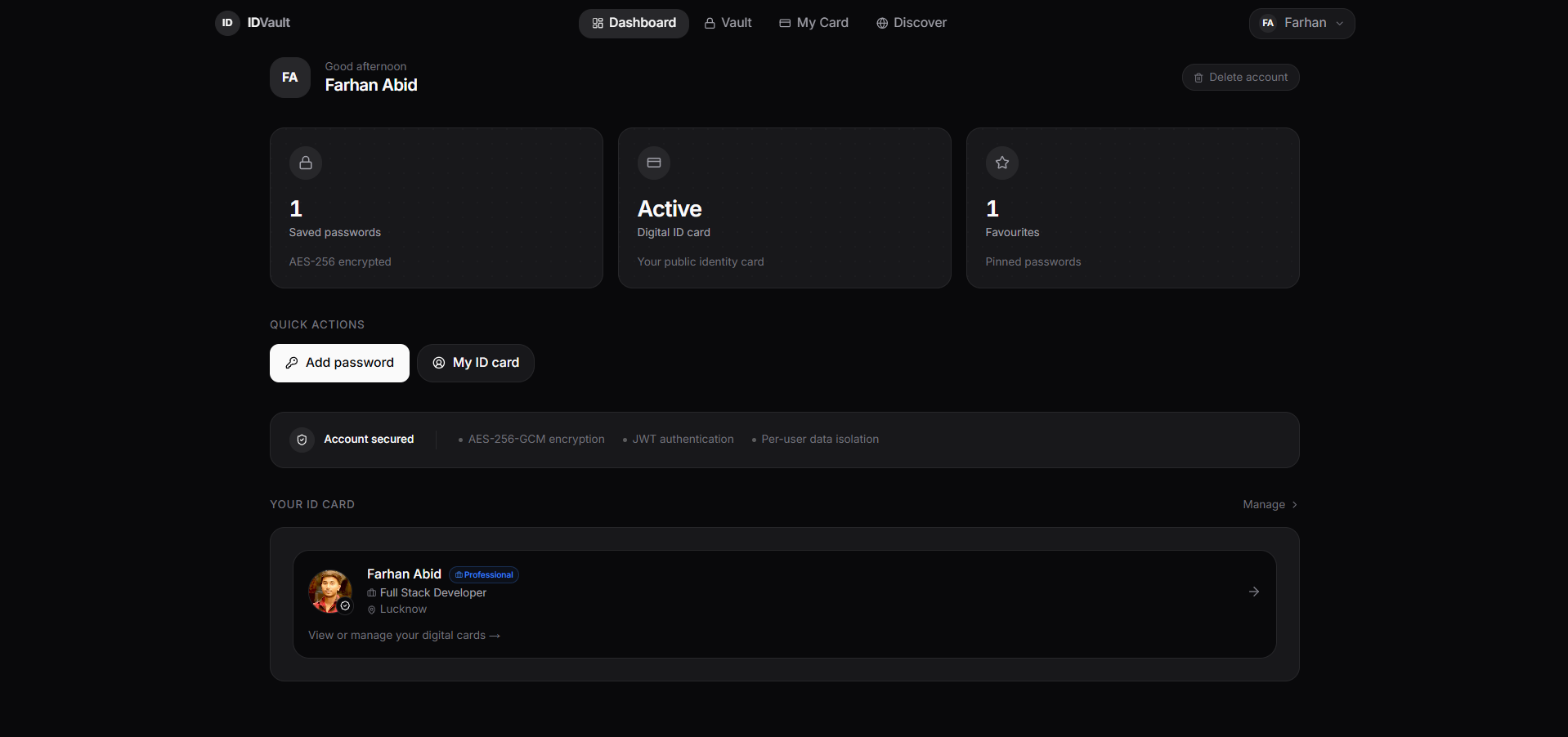
Task: Open the Saved passwords count
Action: coord(296,209)
